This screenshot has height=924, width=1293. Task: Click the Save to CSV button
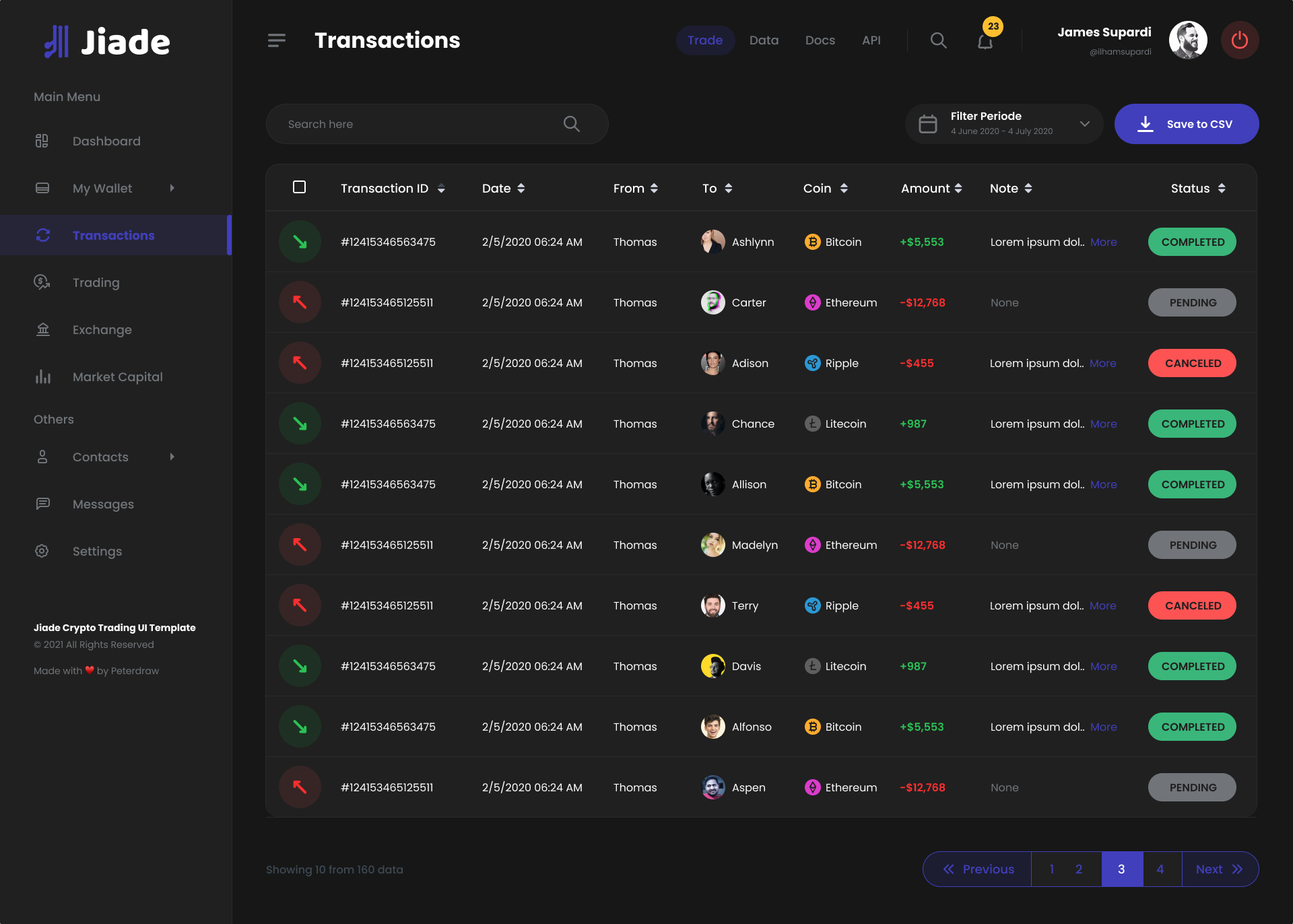coord(1187,124)
